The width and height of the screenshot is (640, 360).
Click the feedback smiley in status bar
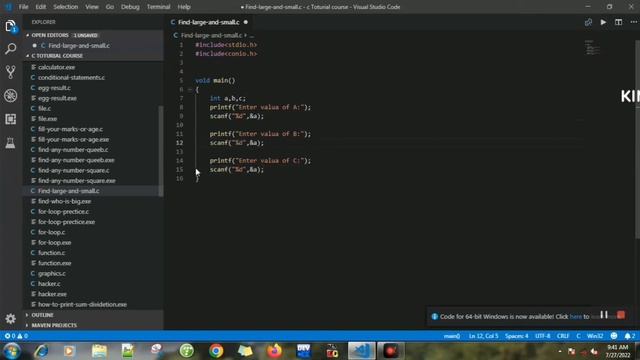point(614,336)
